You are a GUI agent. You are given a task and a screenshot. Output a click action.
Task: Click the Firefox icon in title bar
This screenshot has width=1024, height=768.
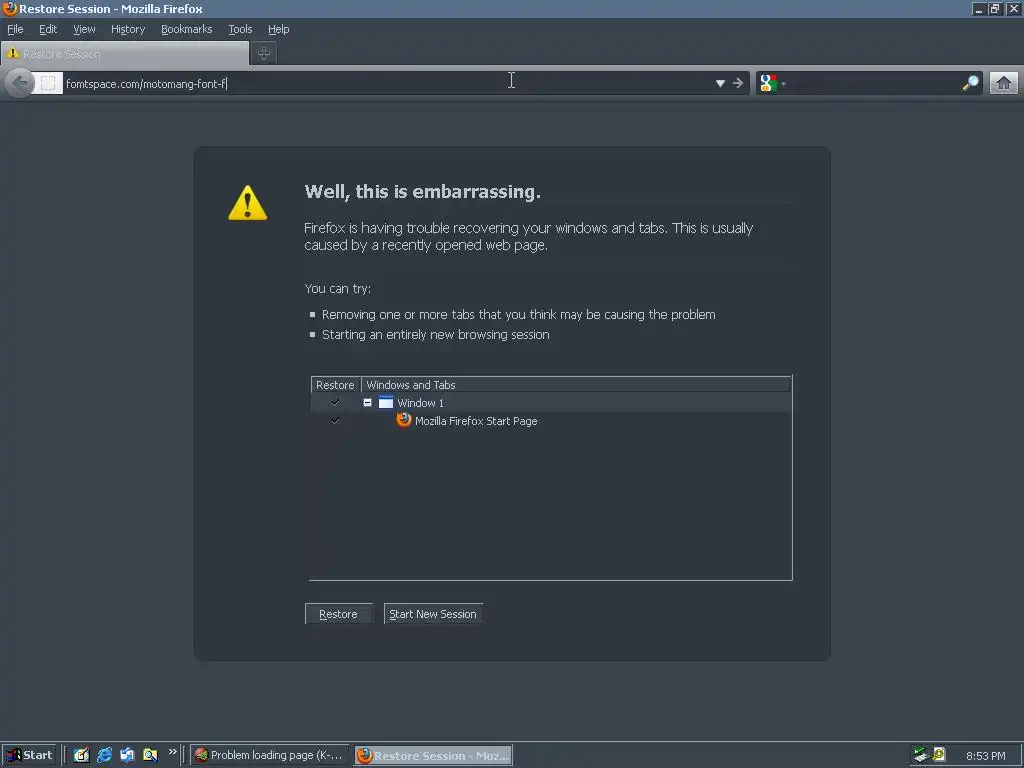point(9,8)
